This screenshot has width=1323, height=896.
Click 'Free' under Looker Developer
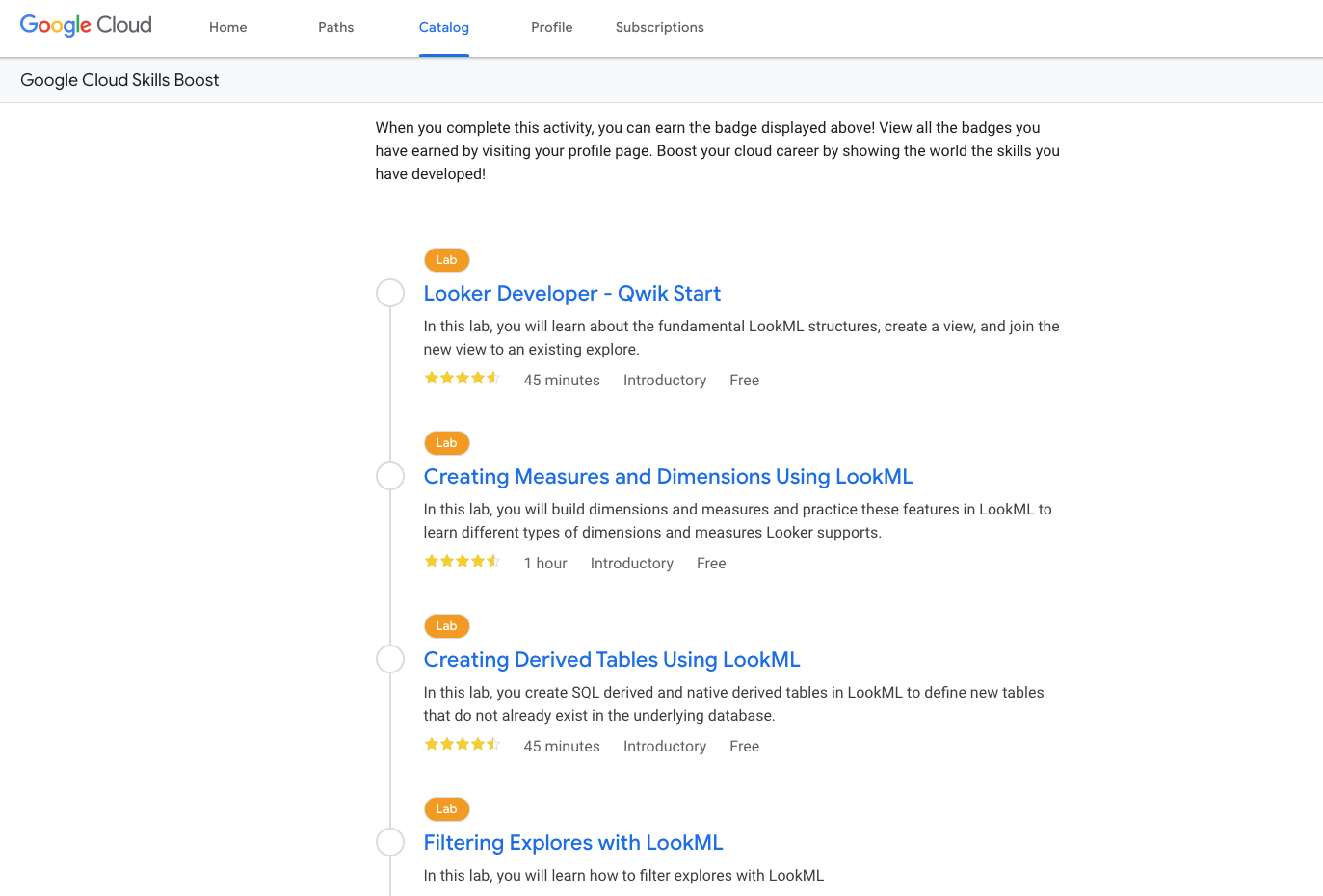[x=745, y=381]
